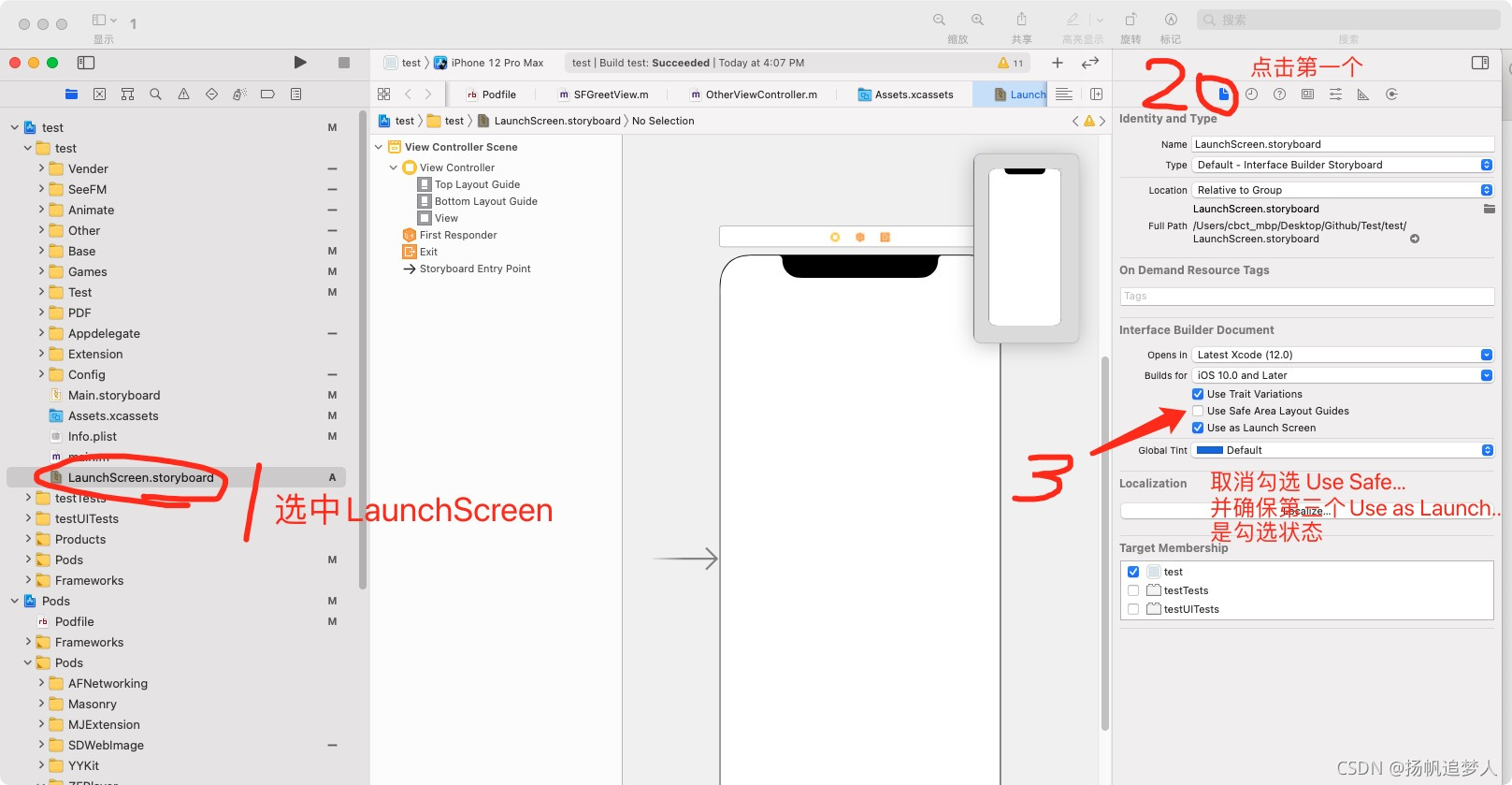Toggle the navigator sidebar in the Xcode toolbar
Screen dimensions: 1512x785
click(x=86, y=63)
